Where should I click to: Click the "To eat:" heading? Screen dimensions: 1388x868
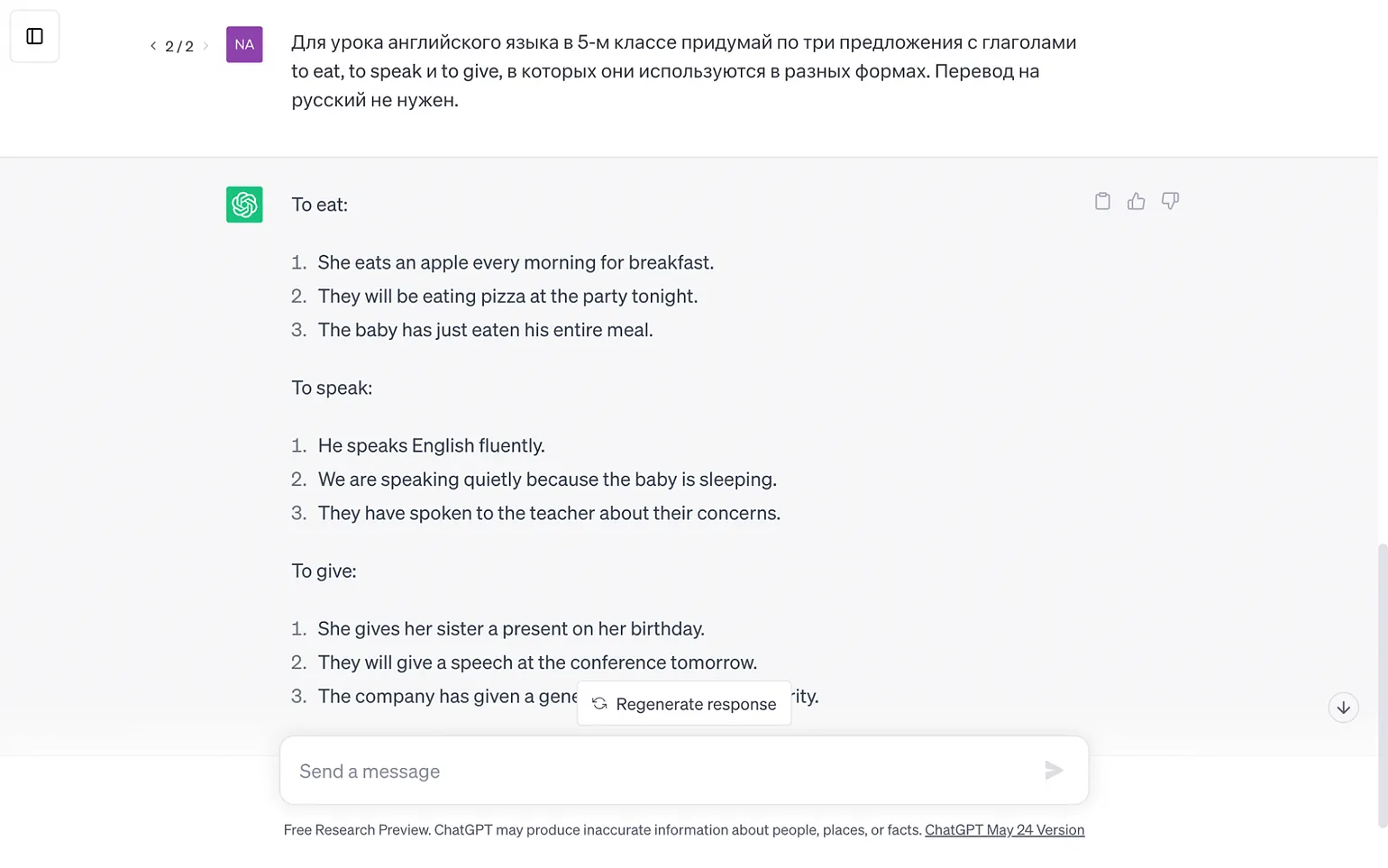319,205
